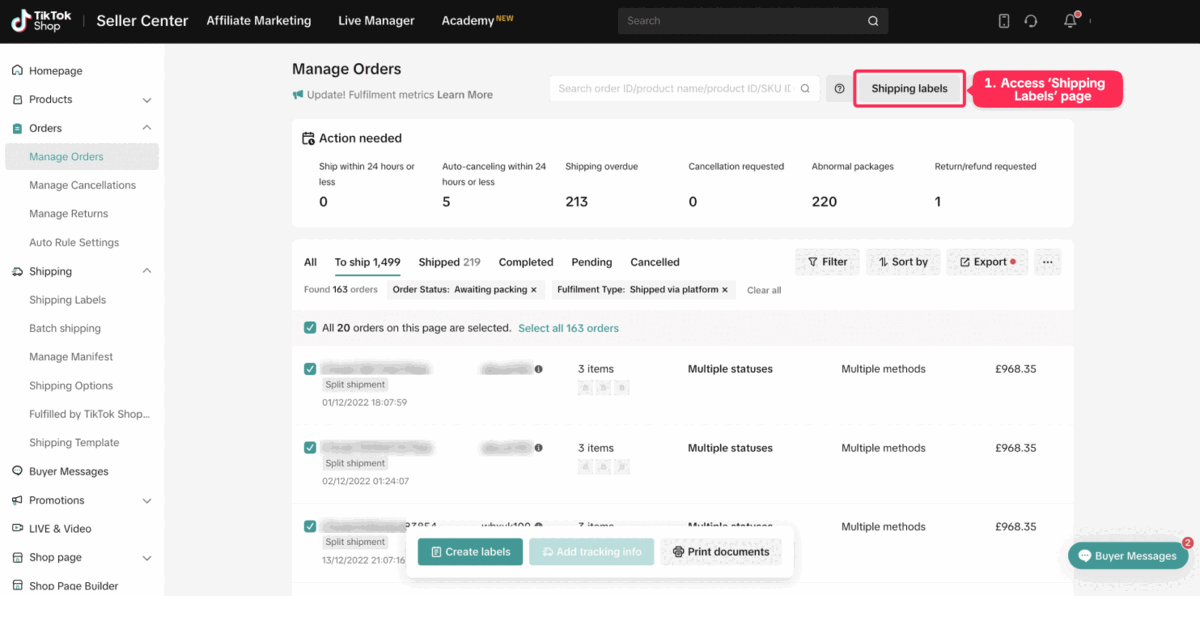Screen dimensions: 1200x621
Task: Open Affiliate Marketing in top menu
Action: pyautogui.click(x=258, y=21)
